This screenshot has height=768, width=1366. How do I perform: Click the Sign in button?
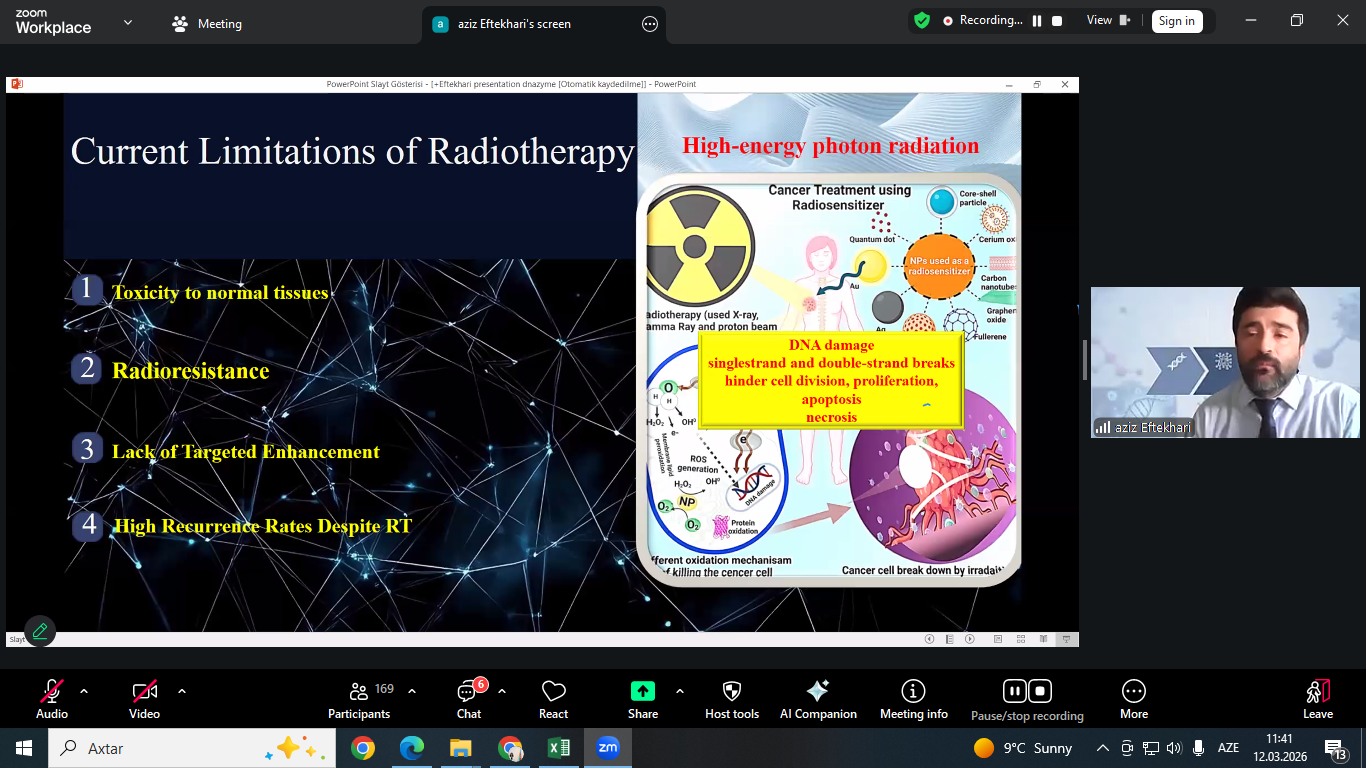click(1176, 21)
